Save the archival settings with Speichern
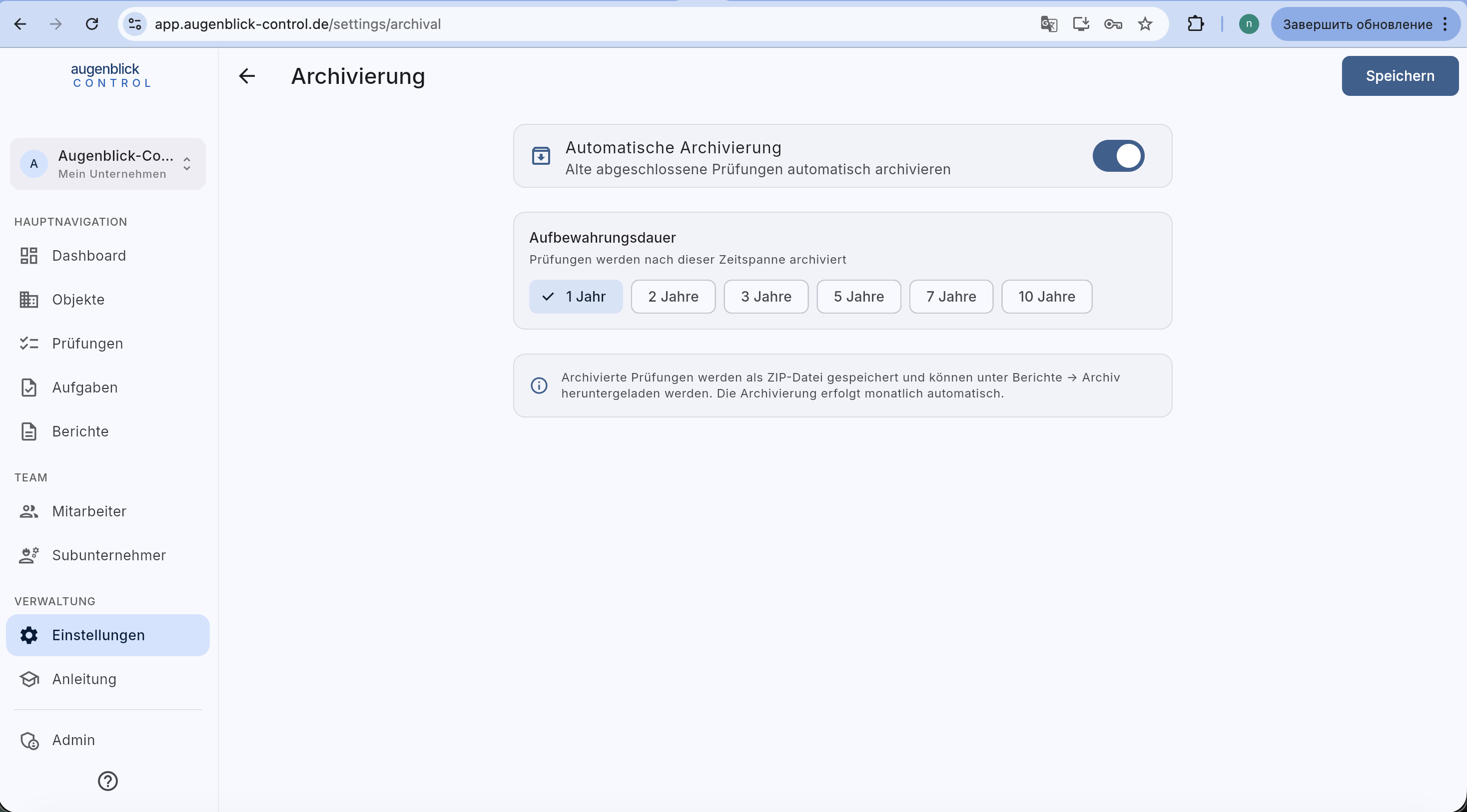Image resolution: width=1467 pixels, height=812 pixels. (1400, 76)
